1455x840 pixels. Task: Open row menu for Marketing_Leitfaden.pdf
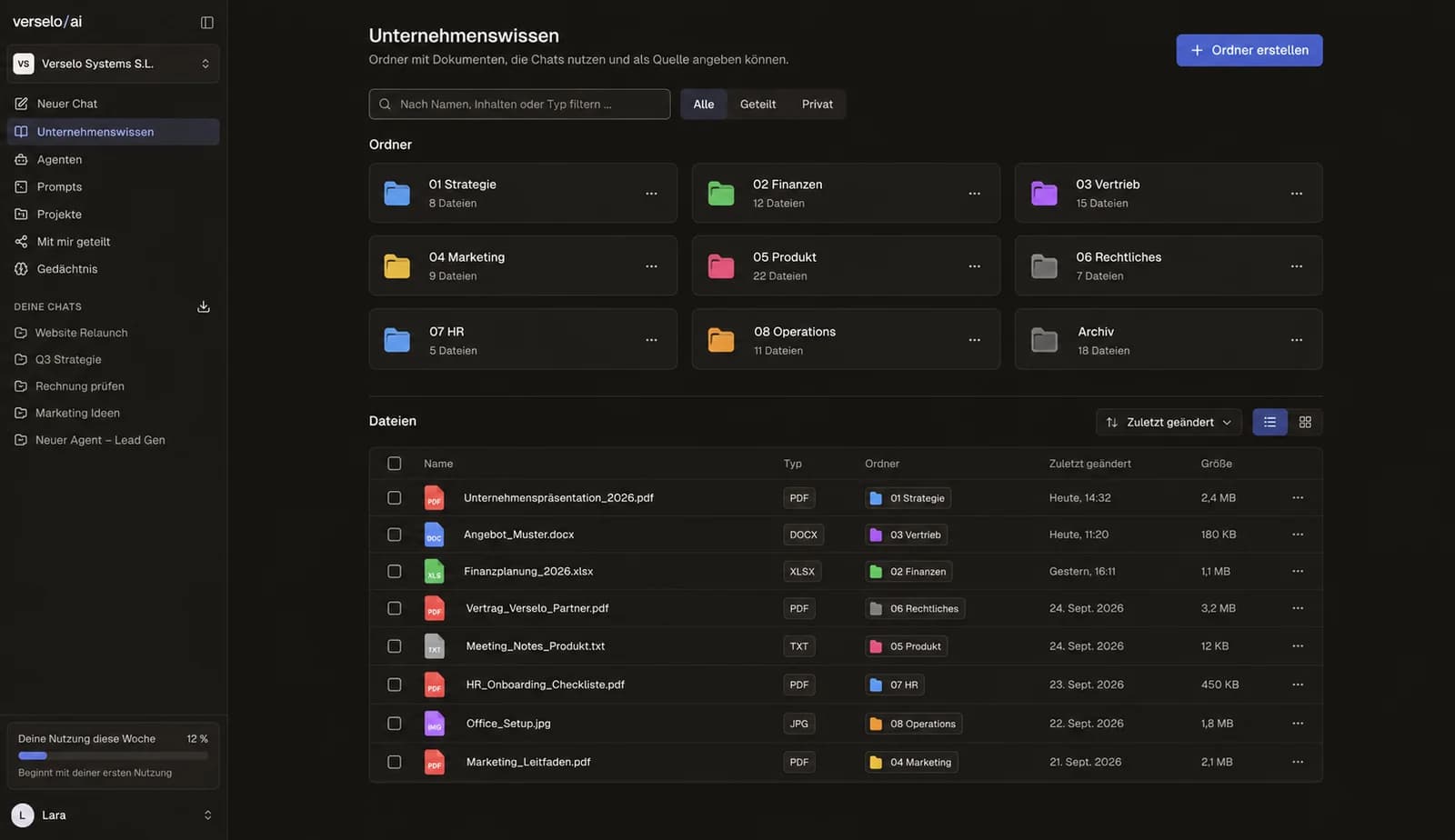point(1298,762)
